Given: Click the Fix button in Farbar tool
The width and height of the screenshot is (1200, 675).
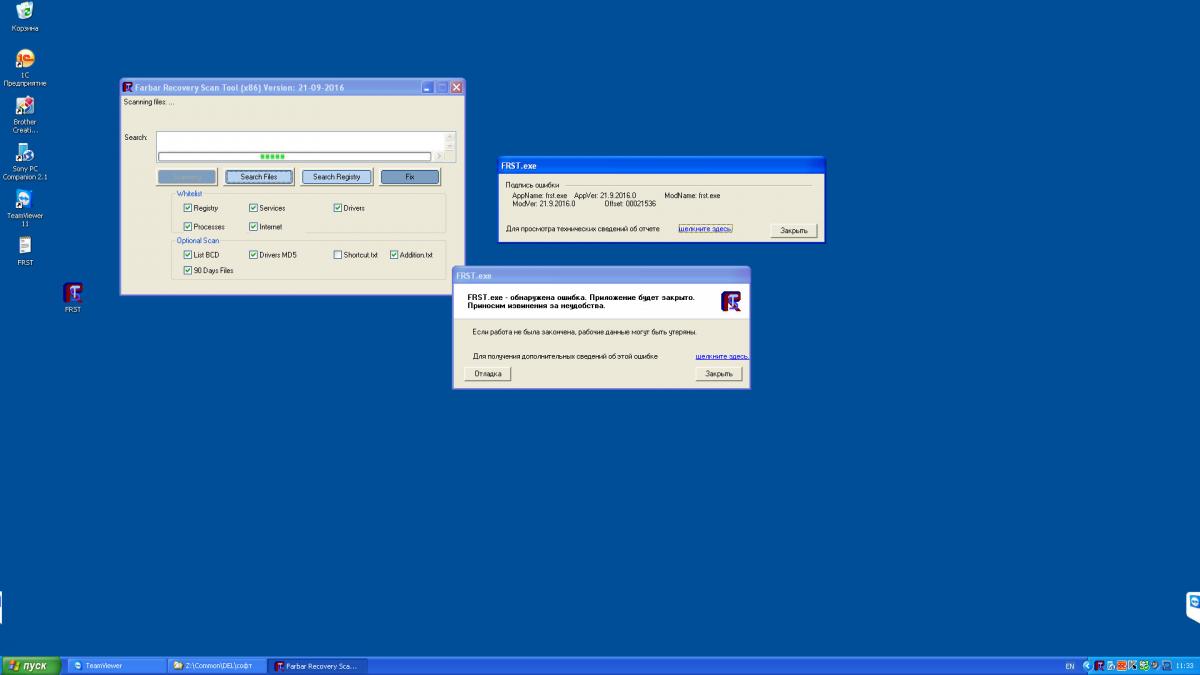Looking at the screenshot, I should coord(410,177).
